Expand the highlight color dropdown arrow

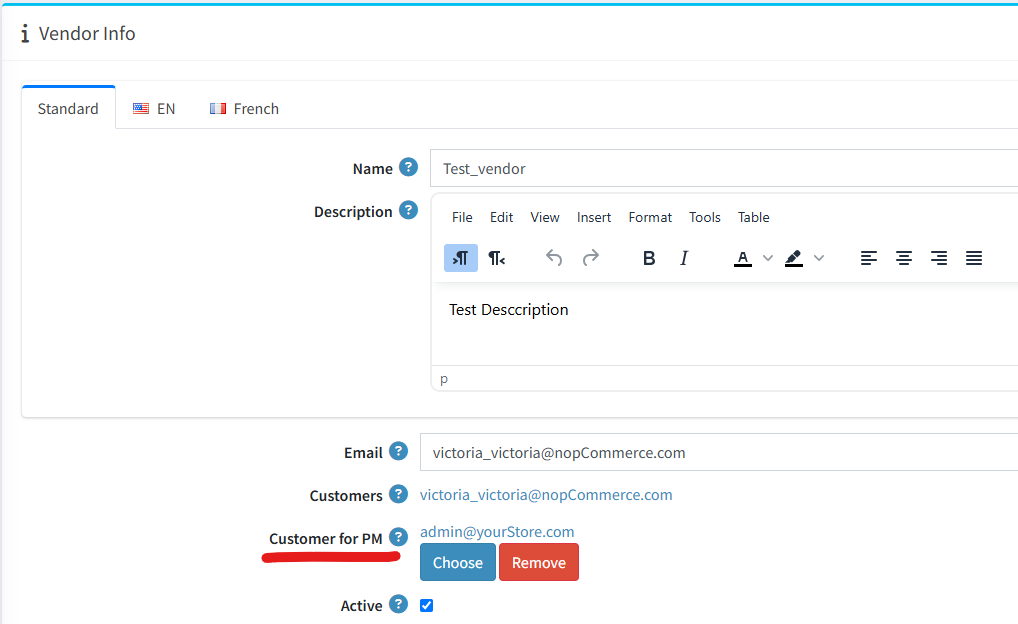click(819, 258)
